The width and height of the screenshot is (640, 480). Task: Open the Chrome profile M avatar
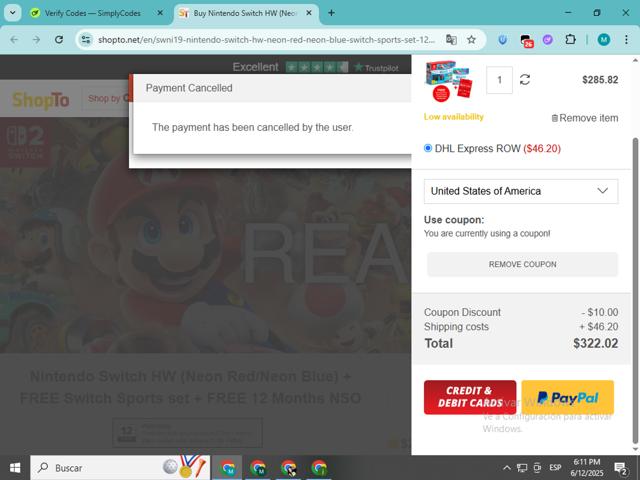coord(604,40)
